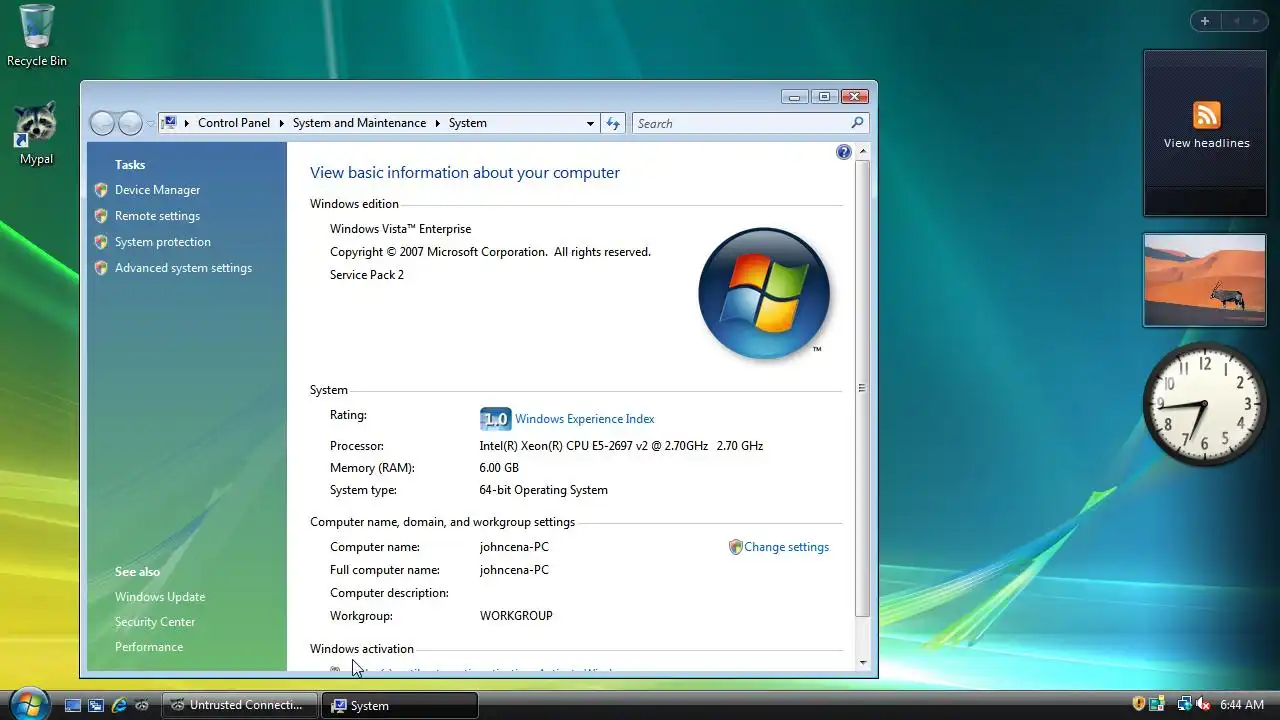Open the address bar history dropdown

click(x=590, y=123)
